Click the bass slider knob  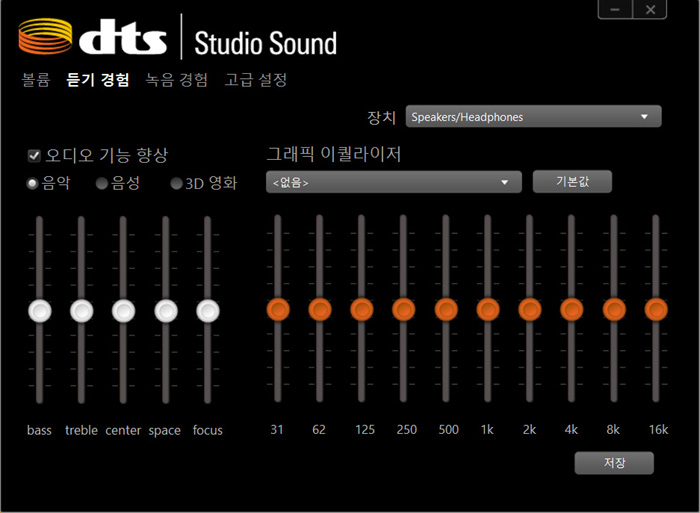(40, 311)
